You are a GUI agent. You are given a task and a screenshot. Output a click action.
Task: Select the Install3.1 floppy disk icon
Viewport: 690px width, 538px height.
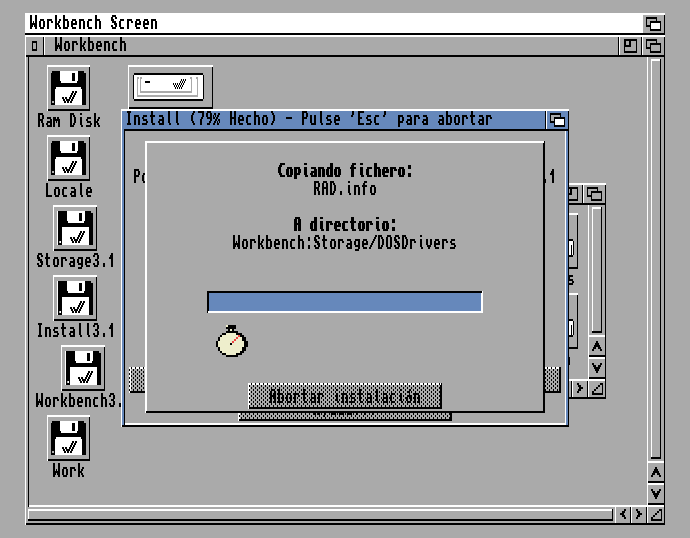coord(75,298)
